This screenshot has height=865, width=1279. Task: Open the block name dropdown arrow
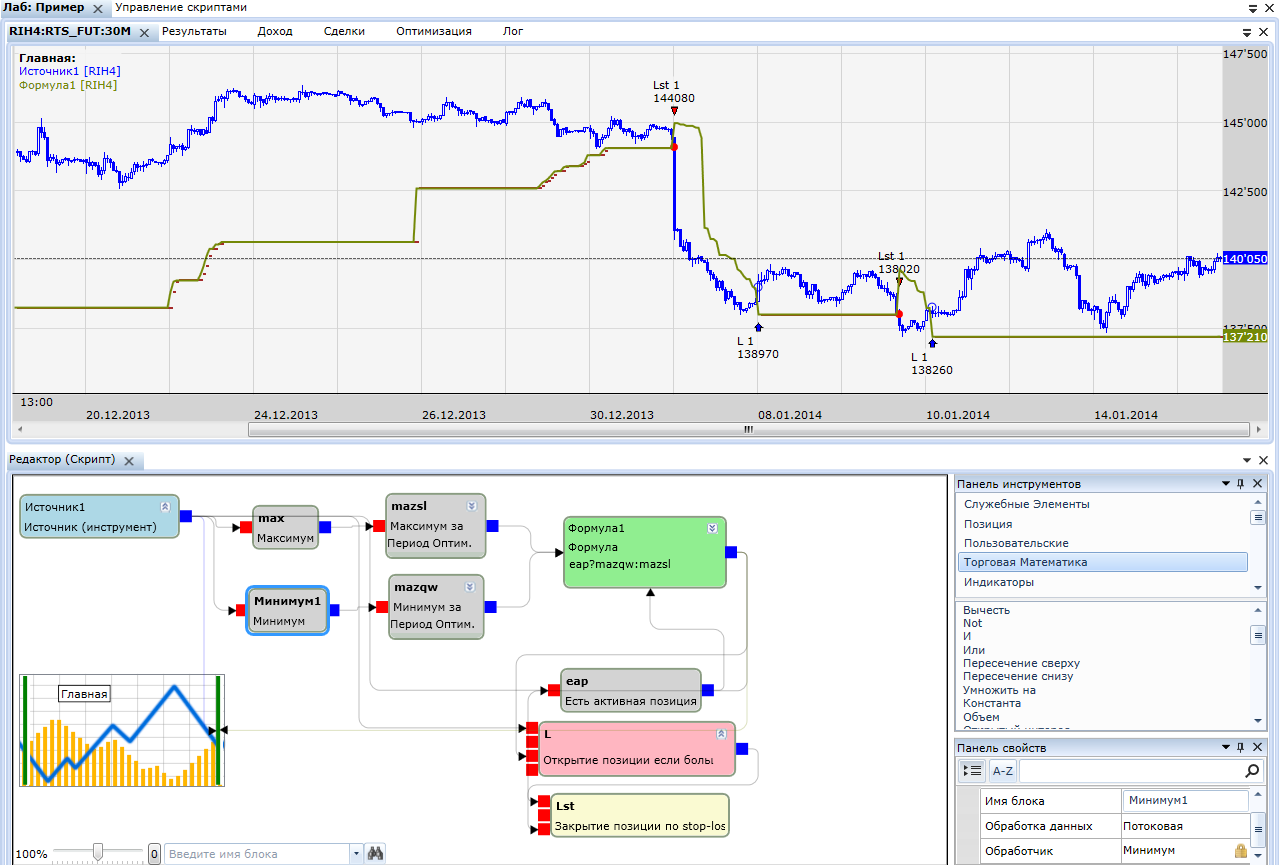[x=357, y=854]
